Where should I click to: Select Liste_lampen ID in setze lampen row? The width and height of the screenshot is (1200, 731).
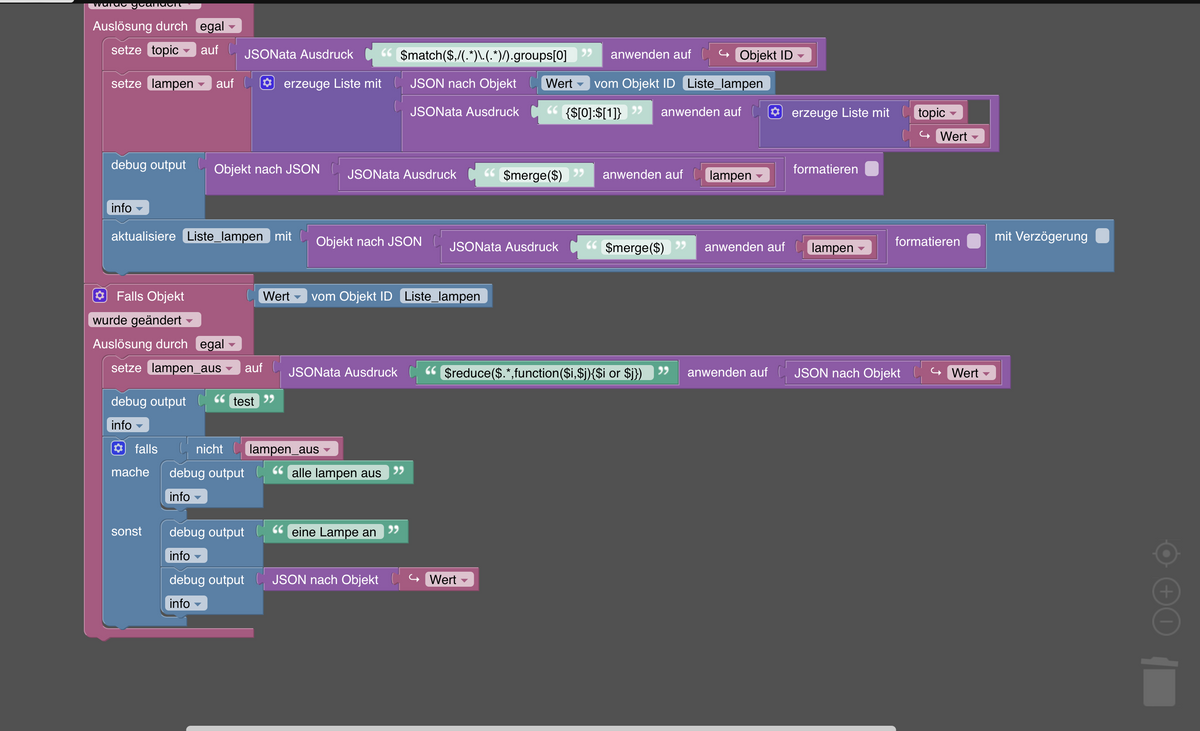pyautogui.click(x=726, y=83)
